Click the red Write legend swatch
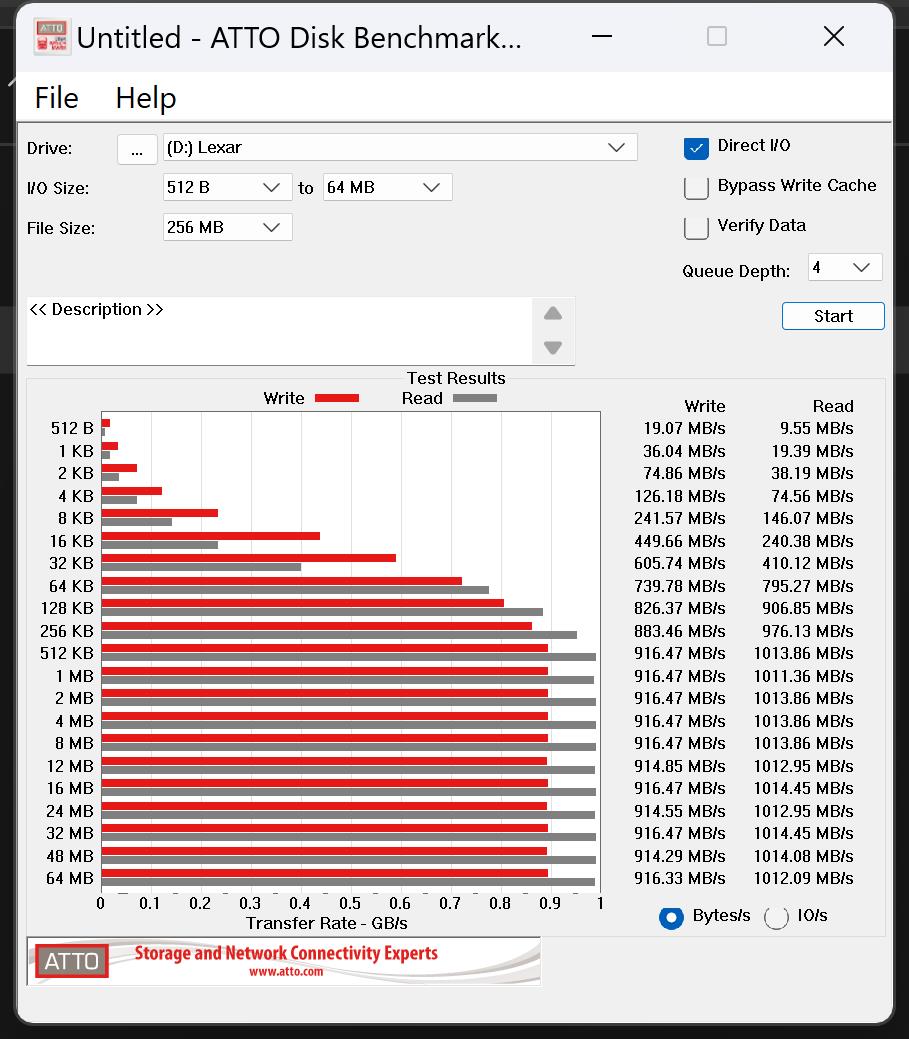909x1039 pixels. (337, 398)
